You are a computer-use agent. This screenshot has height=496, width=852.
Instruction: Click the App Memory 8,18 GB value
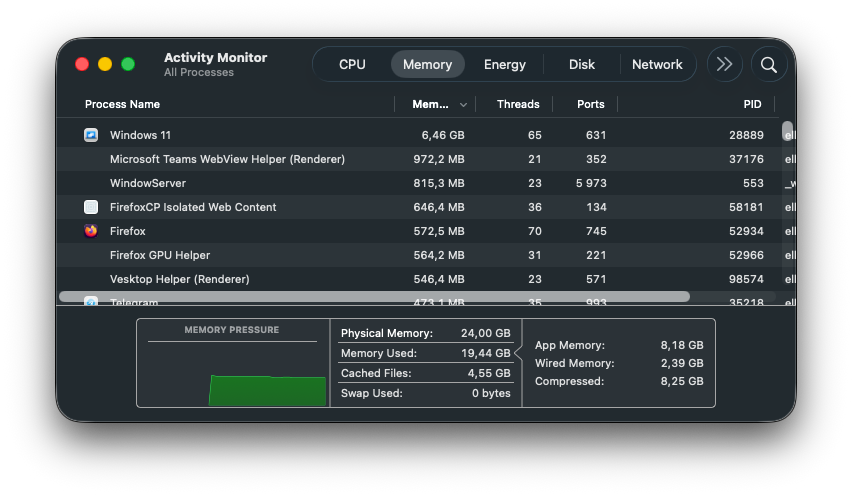tap(682, 345)
